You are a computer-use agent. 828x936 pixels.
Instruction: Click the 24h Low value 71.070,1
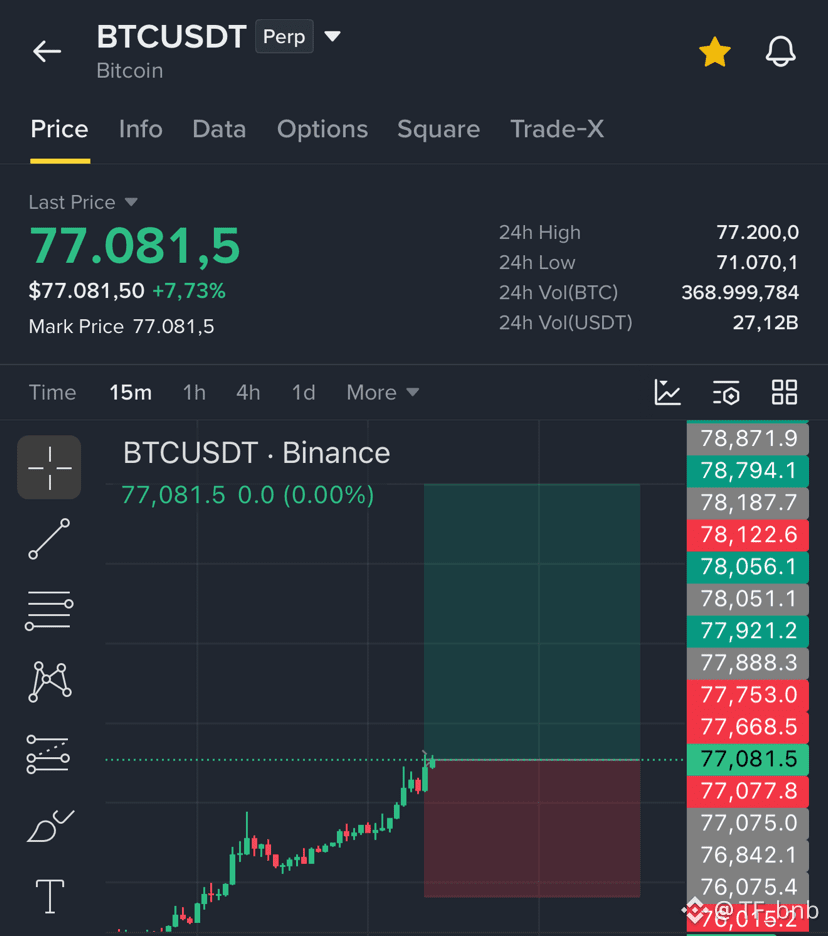tap(758, 262)
